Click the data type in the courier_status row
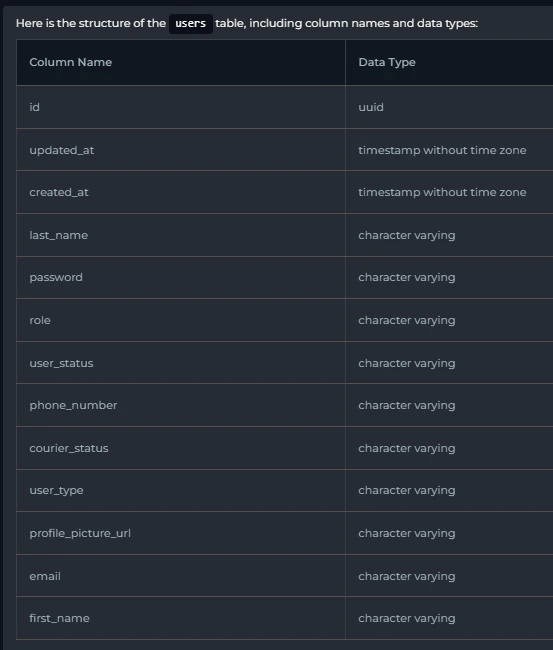The image size is (553, 650). tap(407, 449)
